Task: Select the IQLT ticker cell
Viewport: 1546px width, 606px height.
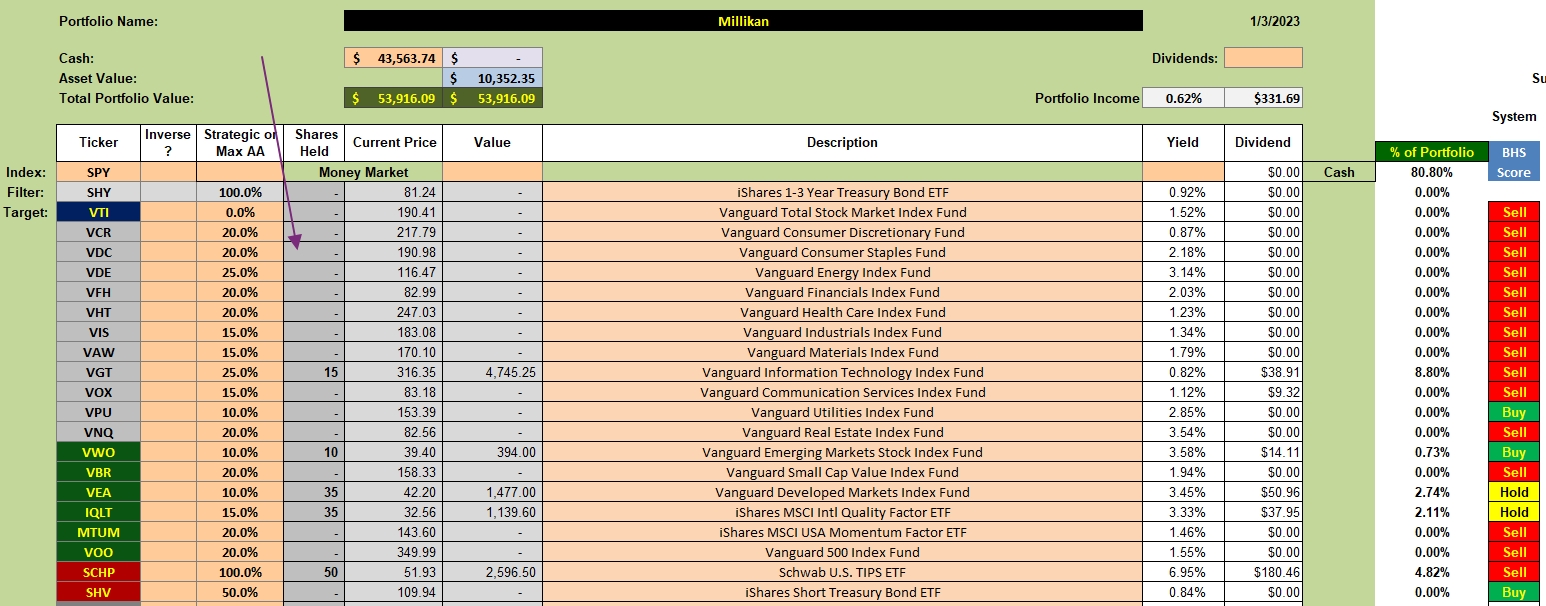Action: [99, 512]
